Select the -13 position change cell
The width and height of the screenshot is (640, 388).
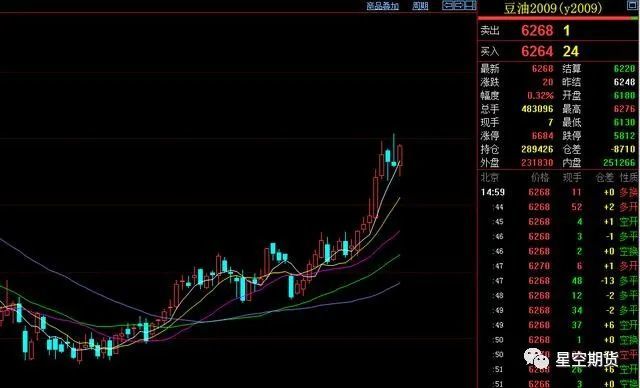click(x=608, y=281)
